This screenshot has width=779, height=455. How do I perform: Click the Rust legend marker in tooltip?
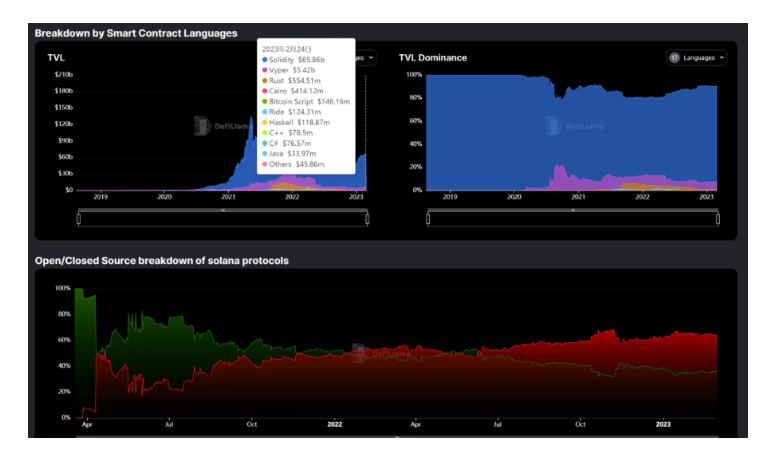pos(264,81)
